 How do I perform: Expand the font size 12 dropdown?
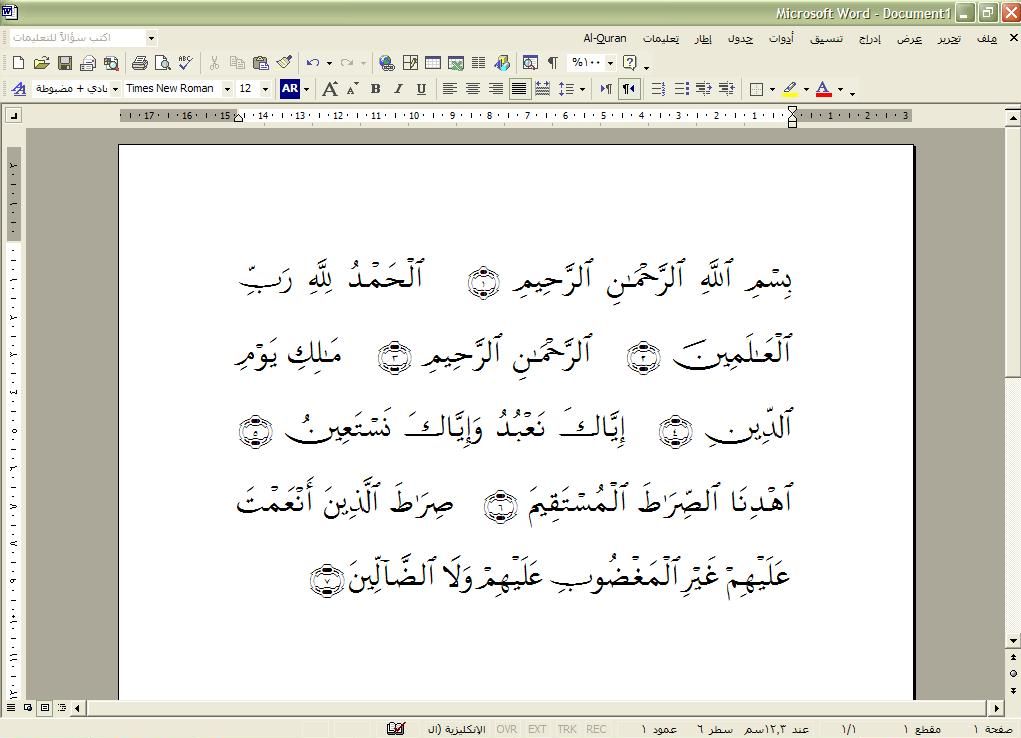click(x=265, y=89)
